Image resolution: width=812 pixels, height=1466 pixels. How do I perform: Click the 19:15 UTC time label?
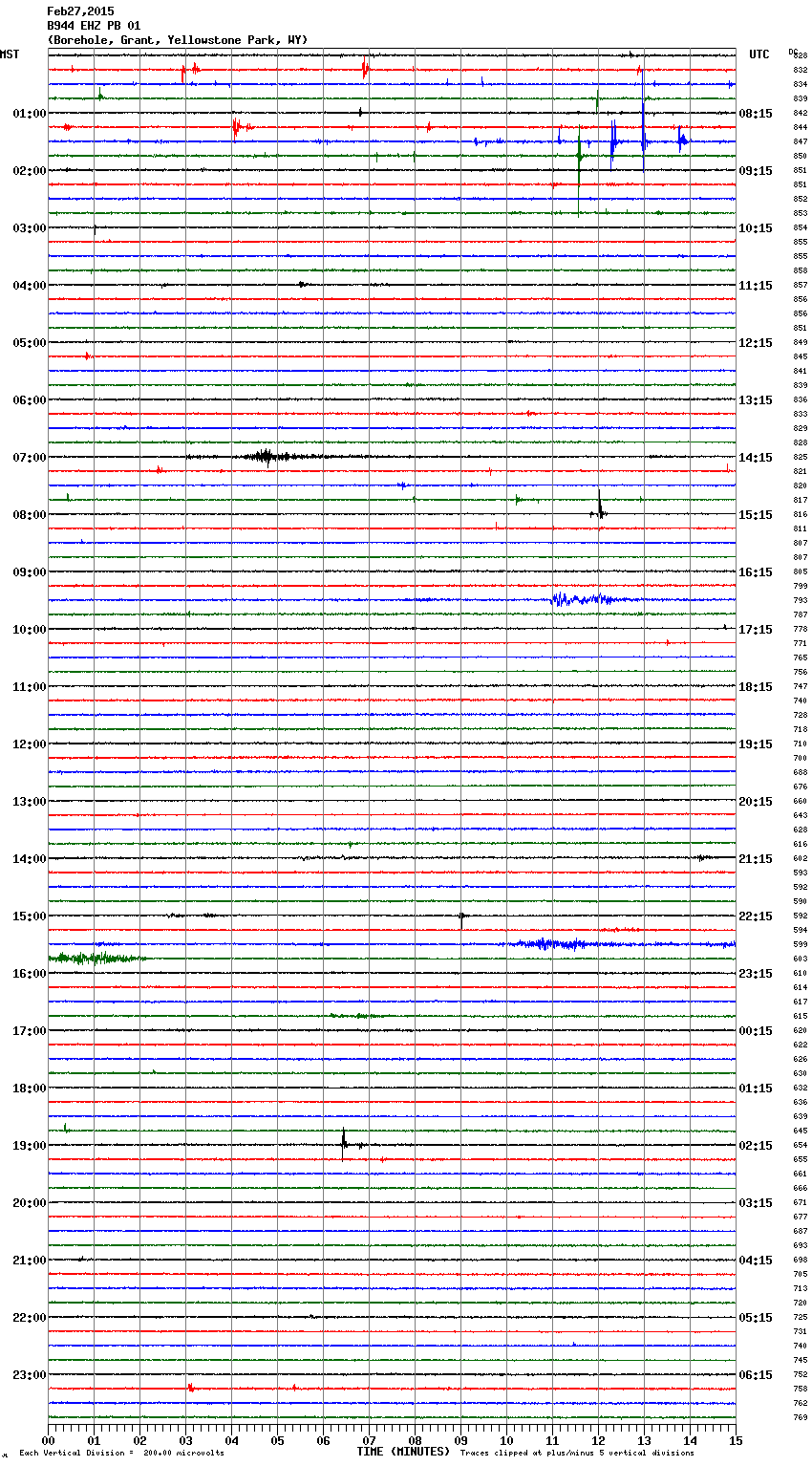pos(756,744)
